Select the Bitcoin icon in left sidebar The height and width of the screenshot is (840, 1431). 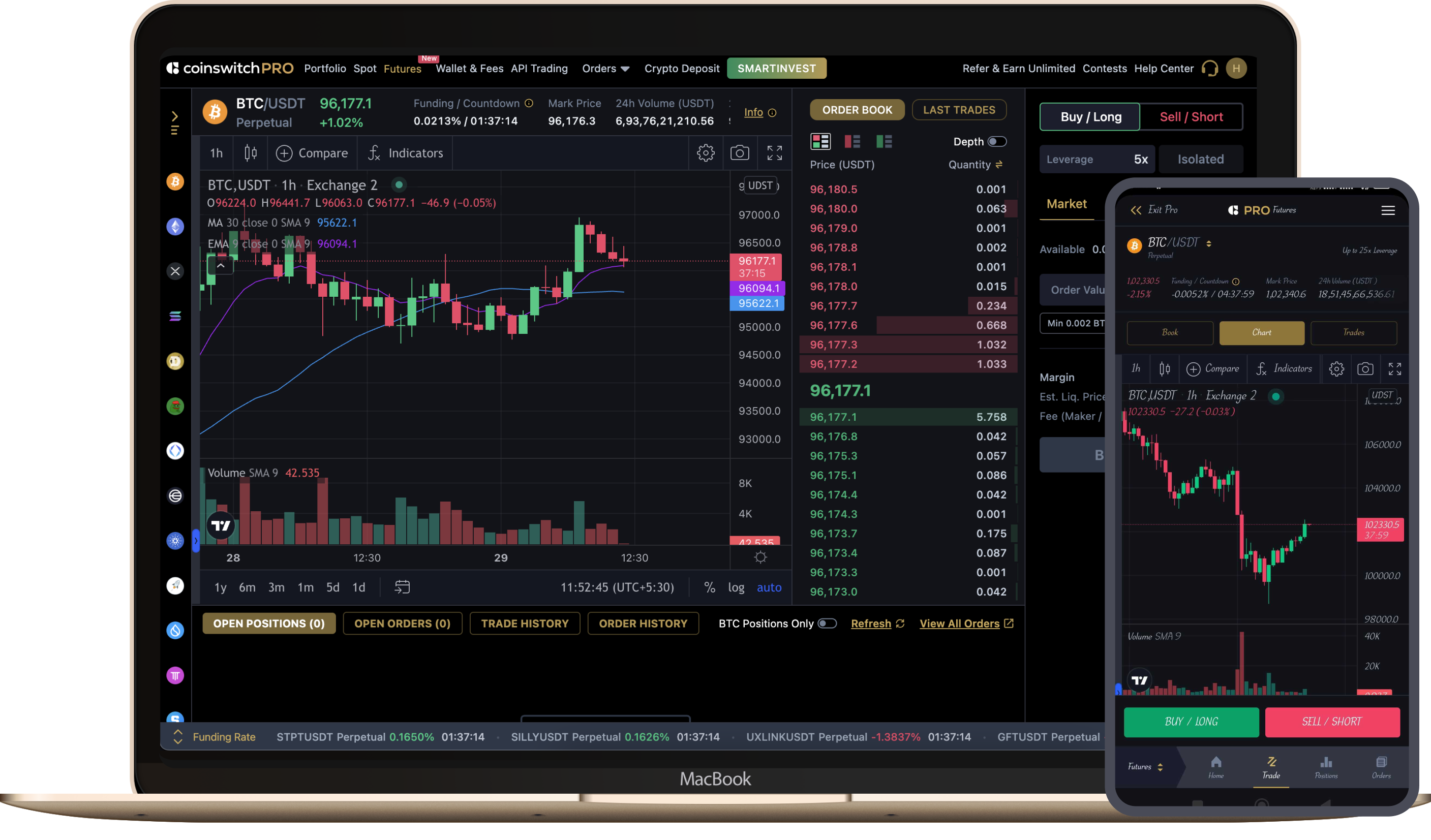[175, 181]
